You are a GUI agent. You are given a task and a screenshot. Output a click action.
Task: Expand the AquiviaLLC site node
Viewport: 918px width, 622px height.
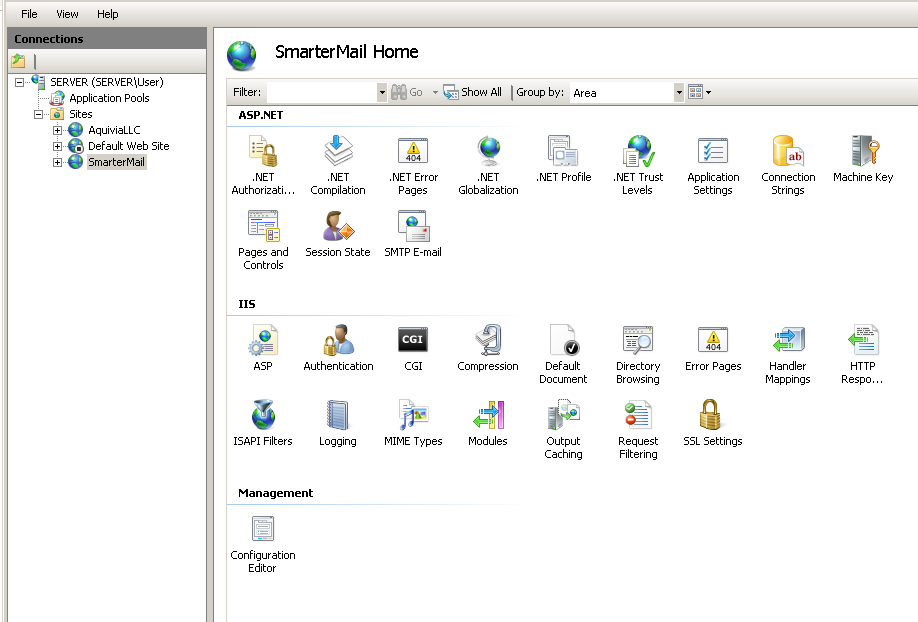tap(58, 130)
